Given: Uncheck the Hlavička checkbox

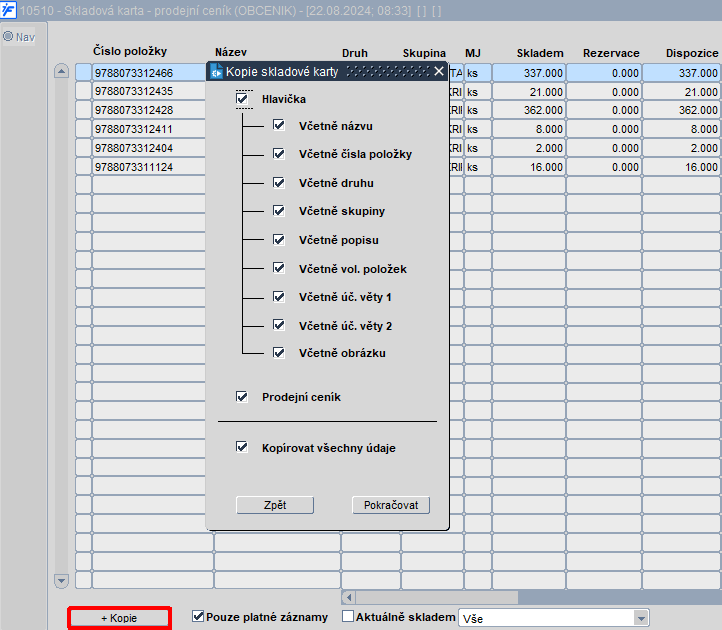Looking at the screenshot, I should [x=242, y=99].
